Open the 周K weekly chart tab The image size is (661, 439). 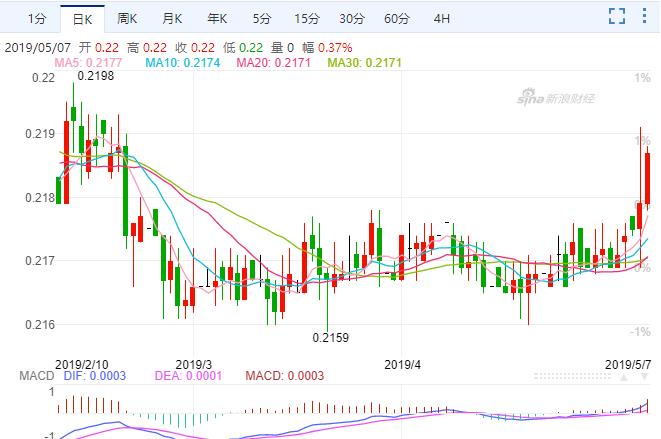(x=127, y=19)
